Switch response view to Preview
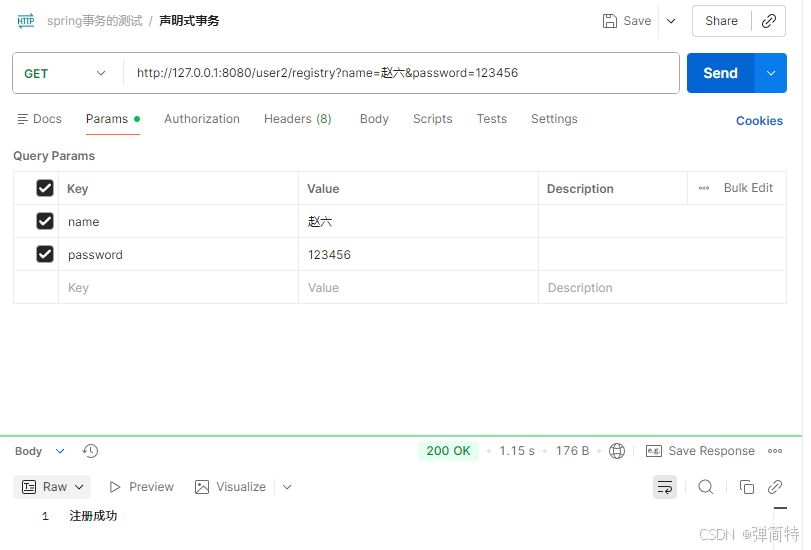This screenshot has height=550, width=811. (142, 487)
